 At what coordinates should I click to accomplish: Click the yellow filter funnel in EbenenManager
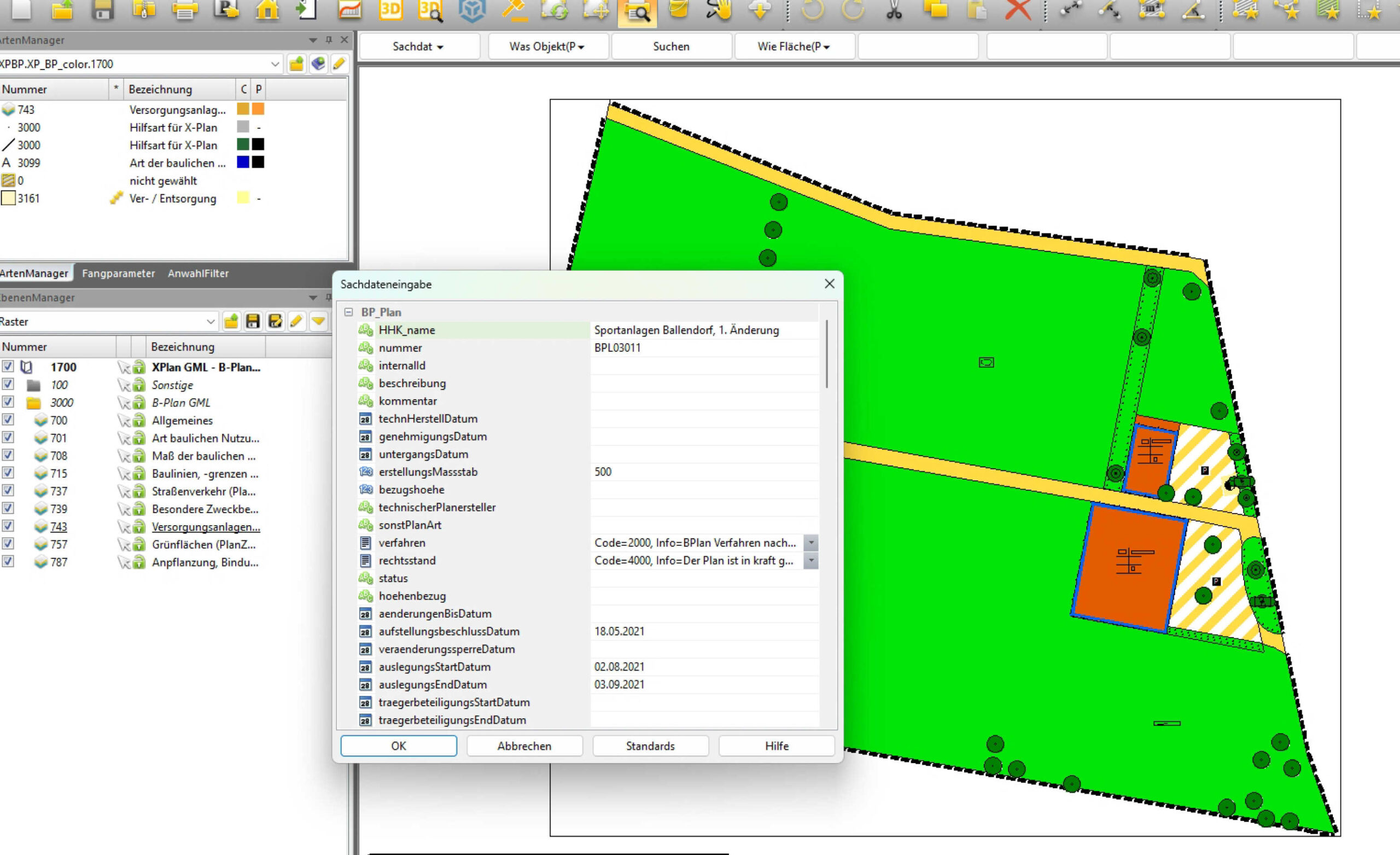coord(319,321)
